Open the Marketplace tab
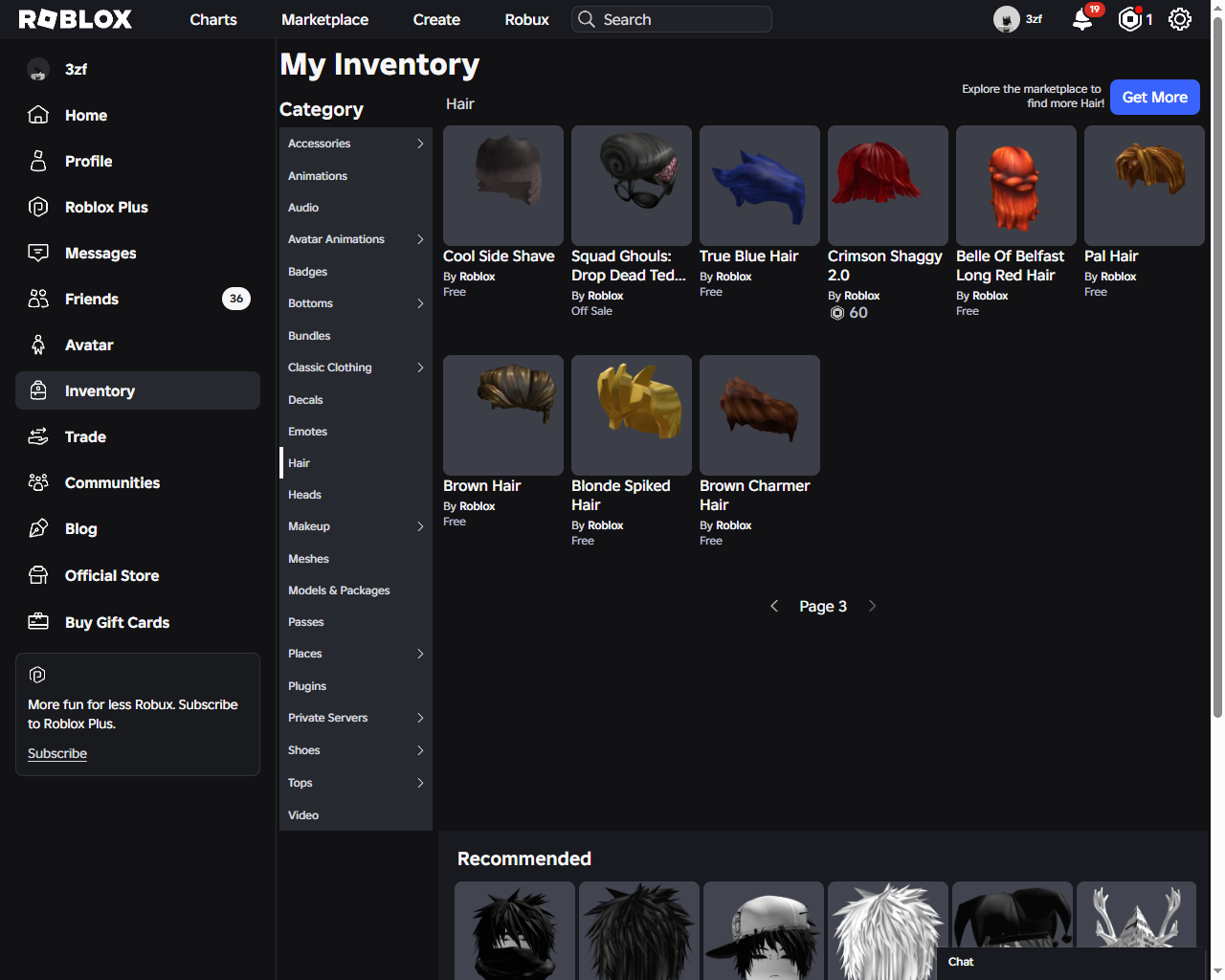1225x980 pixels. point(324,19)
